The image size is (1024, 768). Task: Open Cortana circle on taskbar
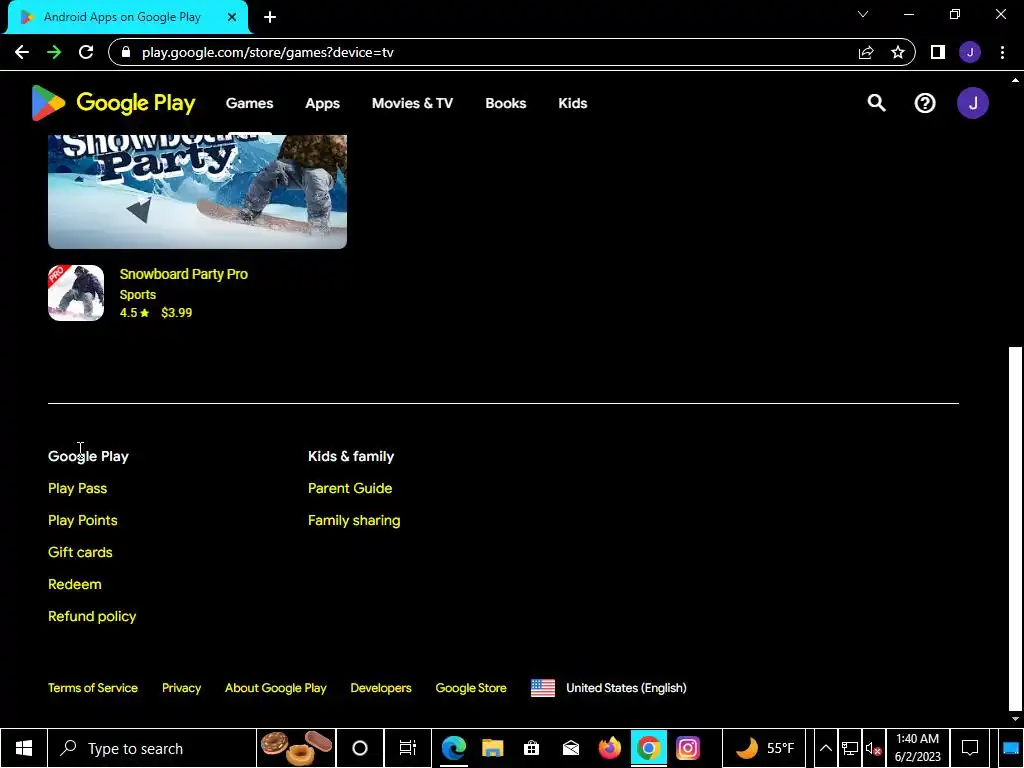point(360,748)
